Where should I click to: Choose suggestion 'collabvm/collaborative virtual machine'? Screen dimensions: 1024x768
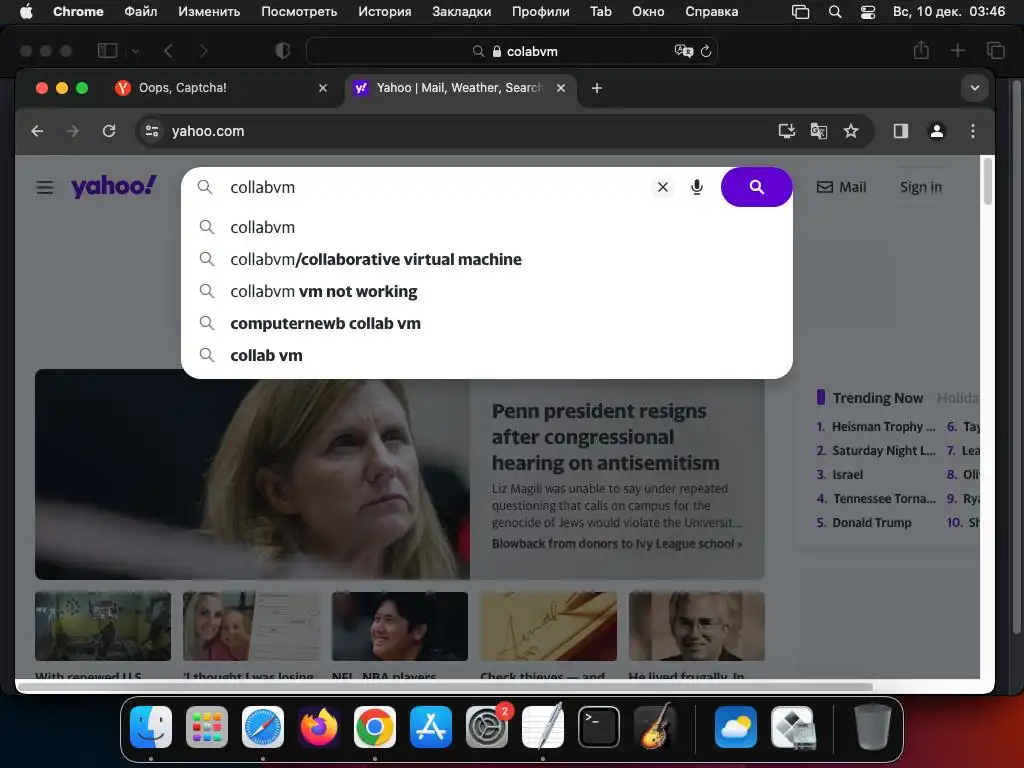pyautogui.click(x=487, y=259)
